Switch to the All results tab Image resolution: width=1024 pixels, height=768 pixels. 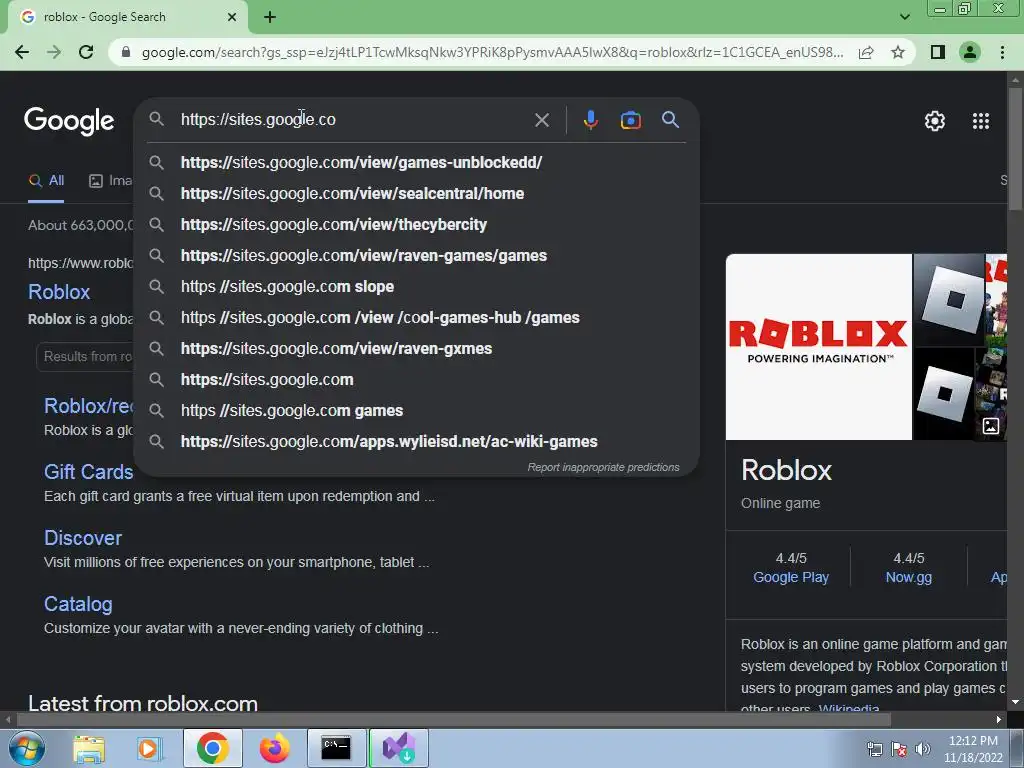click(x=46, y=181)
